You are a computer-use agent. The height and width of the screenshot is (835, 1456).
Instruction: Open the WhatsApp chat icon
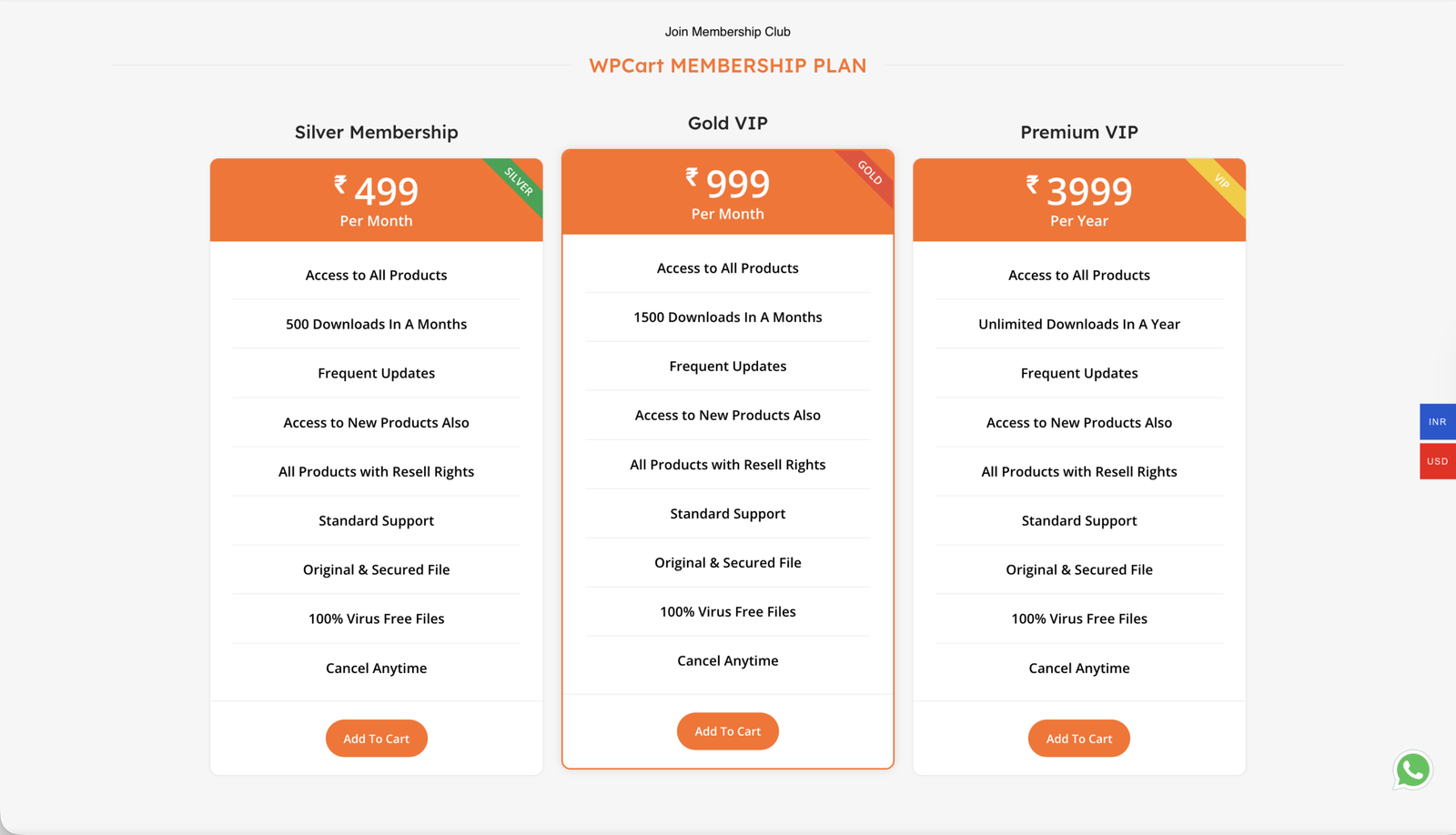1412,770
